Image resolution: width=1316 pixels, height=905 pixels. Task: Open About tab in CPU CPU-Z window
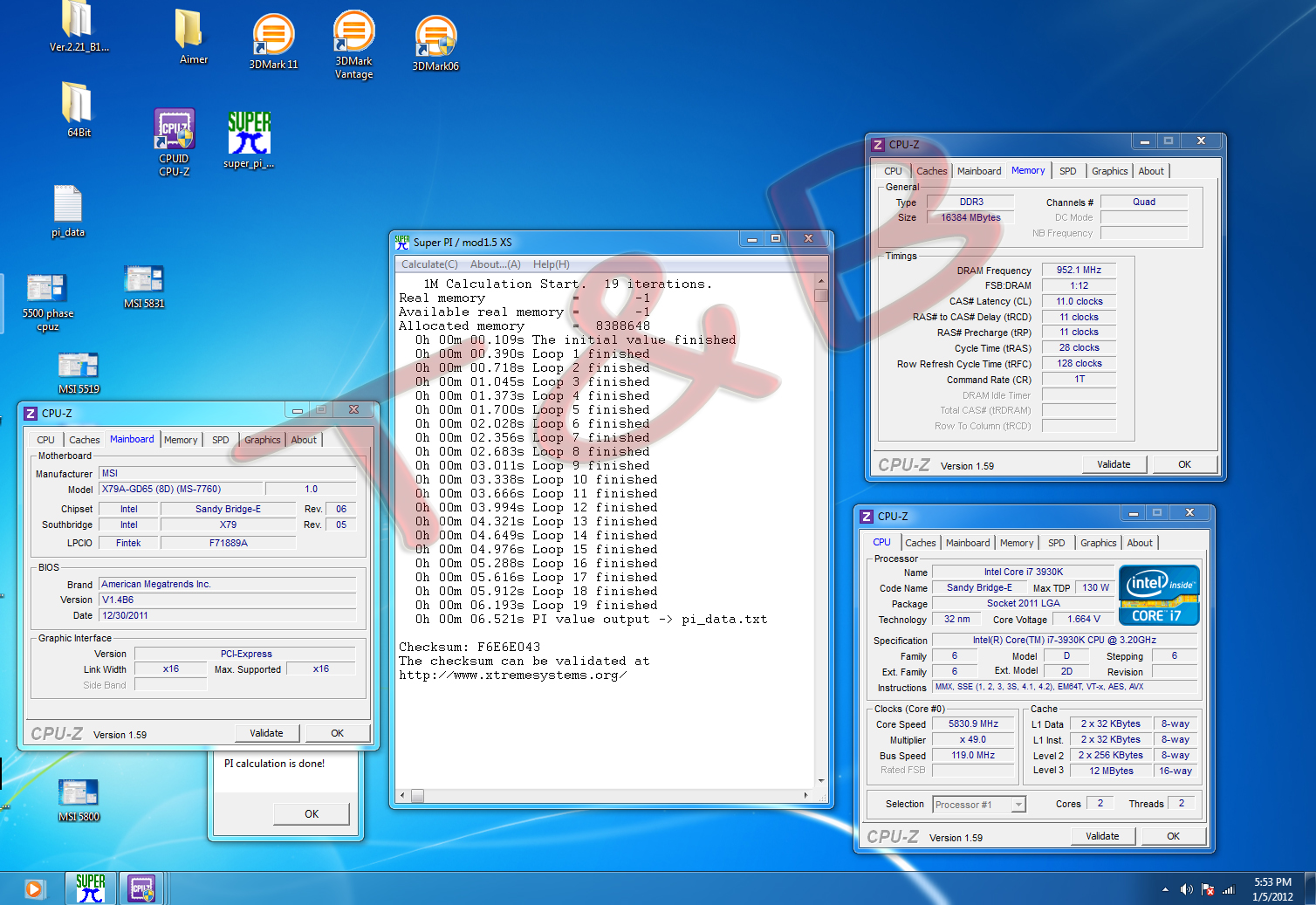pyautogui.click(x=1140, y=543)
